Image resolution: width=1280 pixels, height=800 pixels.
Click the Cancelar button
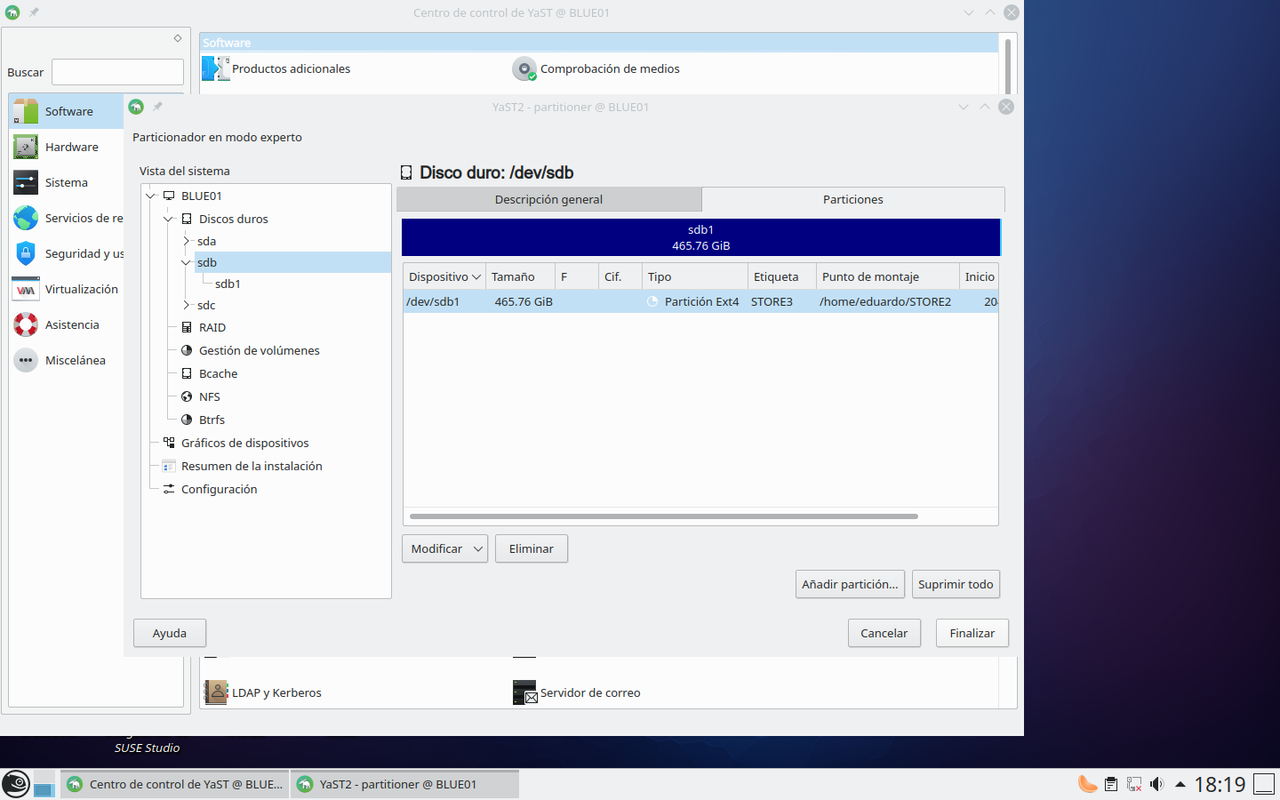[884, 633]
